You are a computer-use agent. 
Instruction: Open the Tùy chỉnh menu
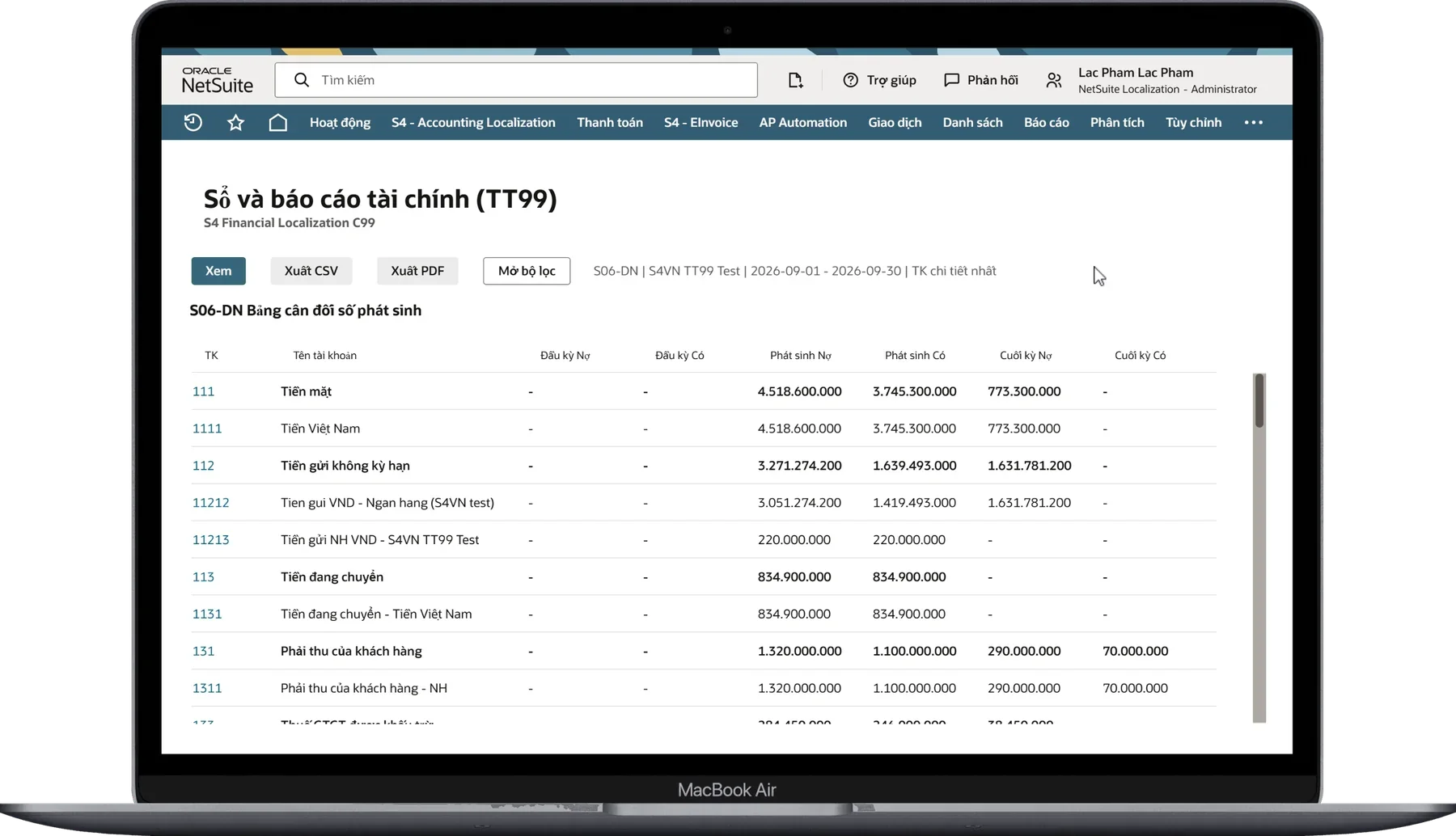(x=1193, y=122)
